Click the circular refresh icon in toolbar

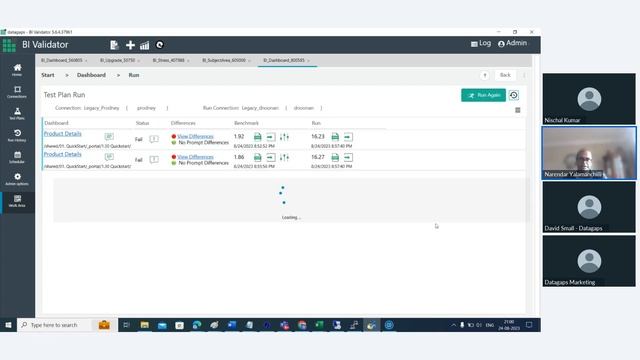[x=160, y=45]
